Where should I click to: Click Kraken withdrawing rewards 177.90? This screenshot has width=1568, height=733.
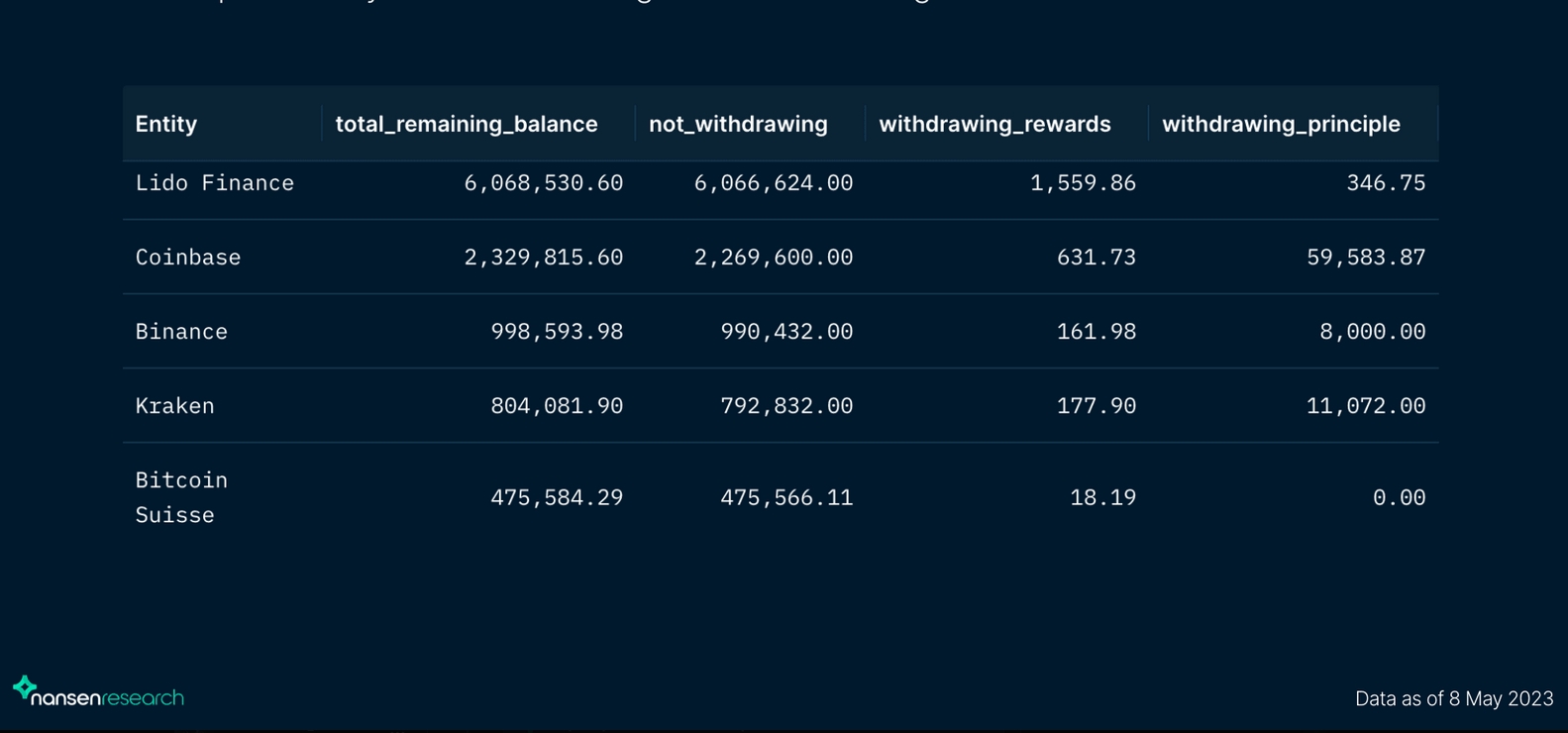tap(1097, 406)
